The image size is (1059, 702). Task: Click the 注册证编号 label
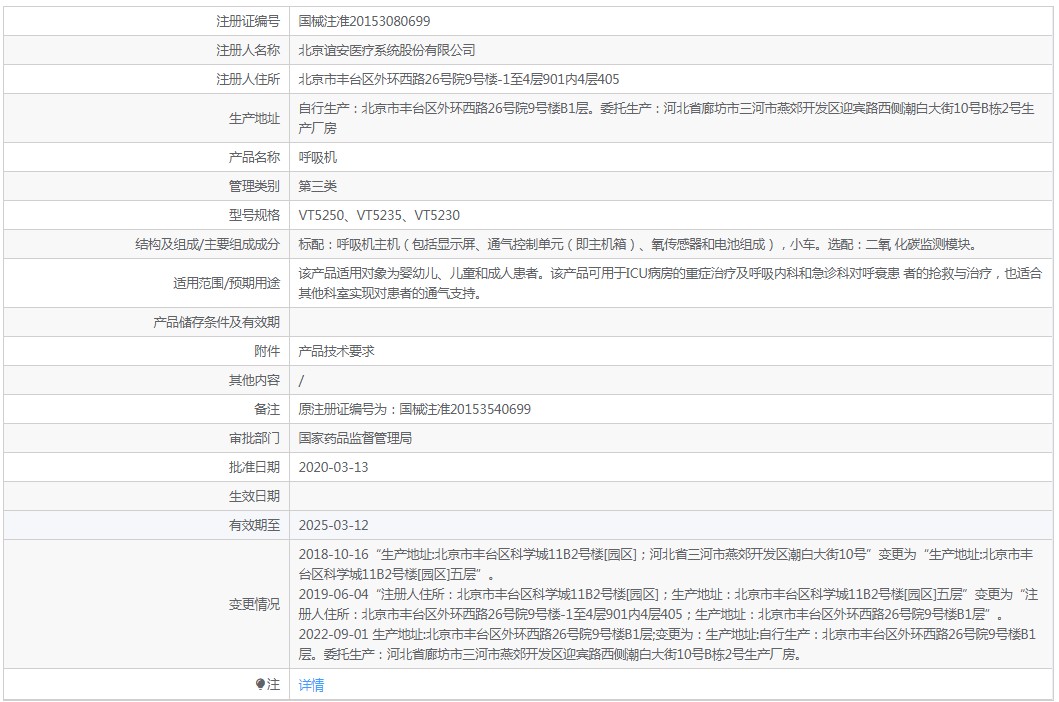[248, 21]
